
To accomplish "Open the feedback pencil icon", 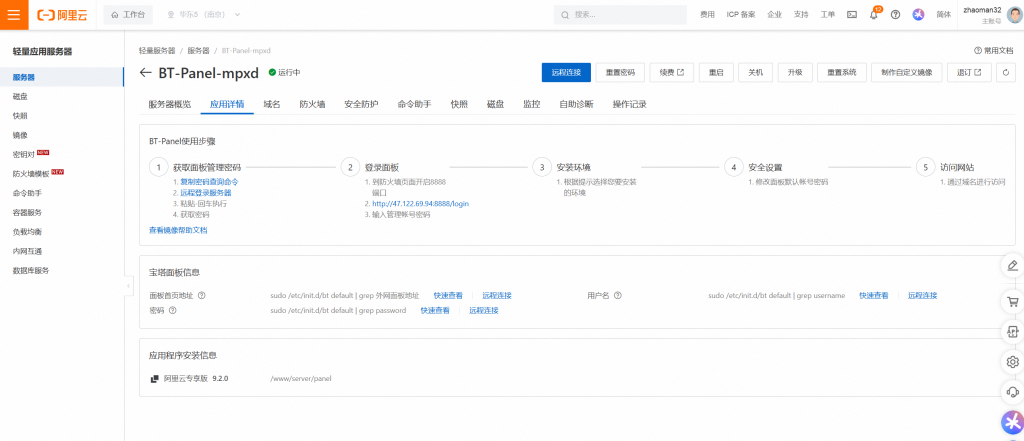I will [1012, 265].
